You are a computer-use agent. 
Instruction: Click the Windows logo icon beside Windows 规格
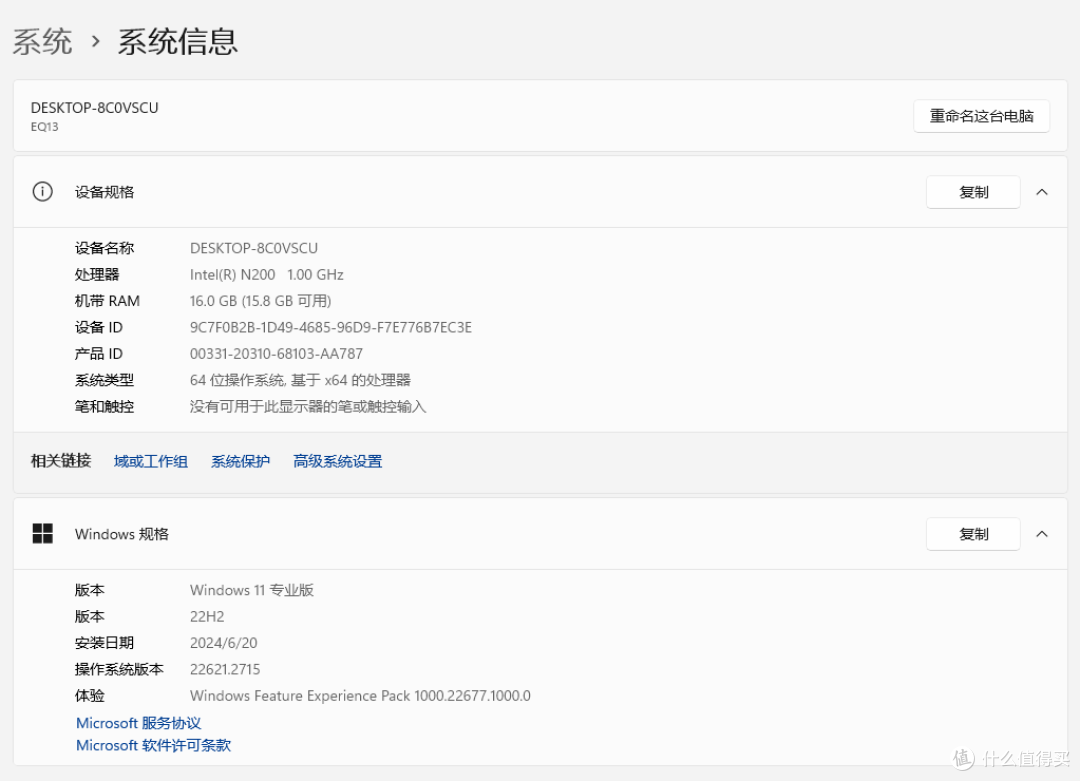point(43,533)
